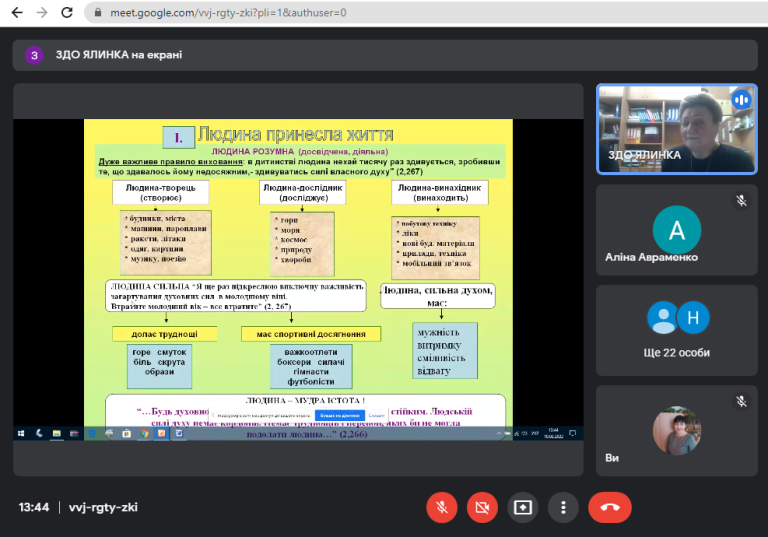Click the Present now screen share button
Screen dimensions: 768x537
point(523,507)
